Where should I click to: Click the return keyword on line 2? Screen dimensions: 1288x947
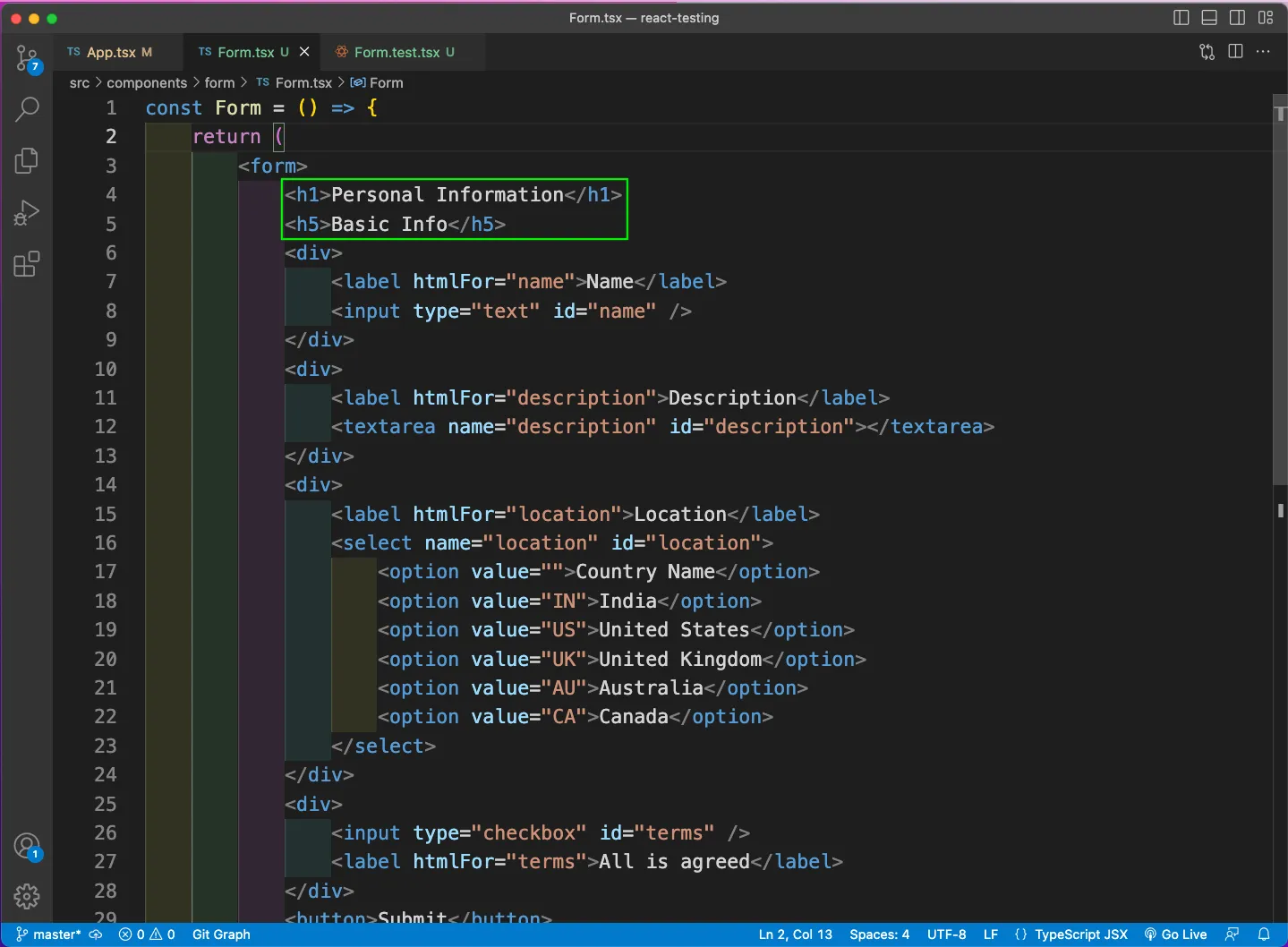point(226,136)
